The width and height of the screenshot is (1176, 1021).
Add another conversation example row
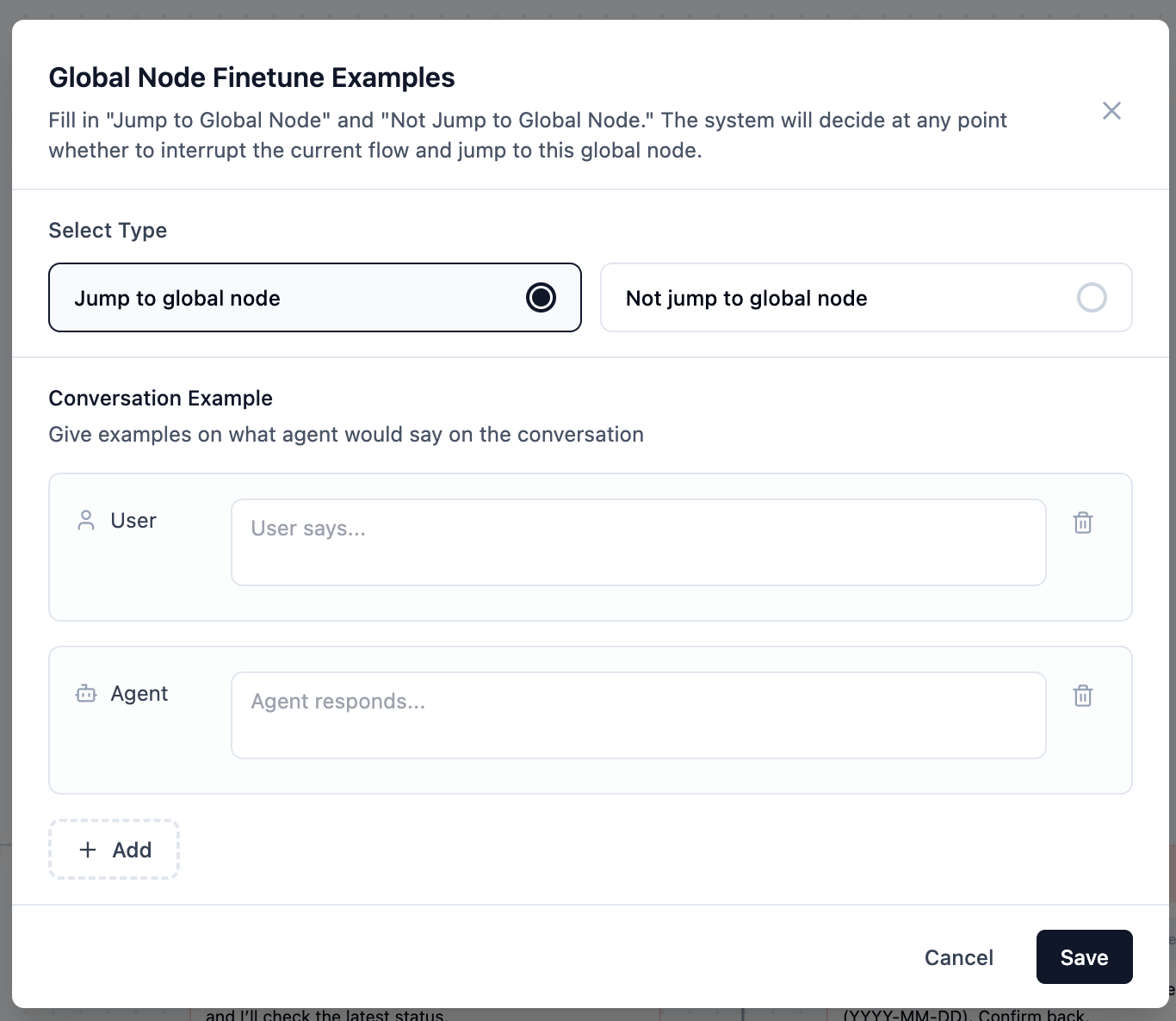coord(114,850)
